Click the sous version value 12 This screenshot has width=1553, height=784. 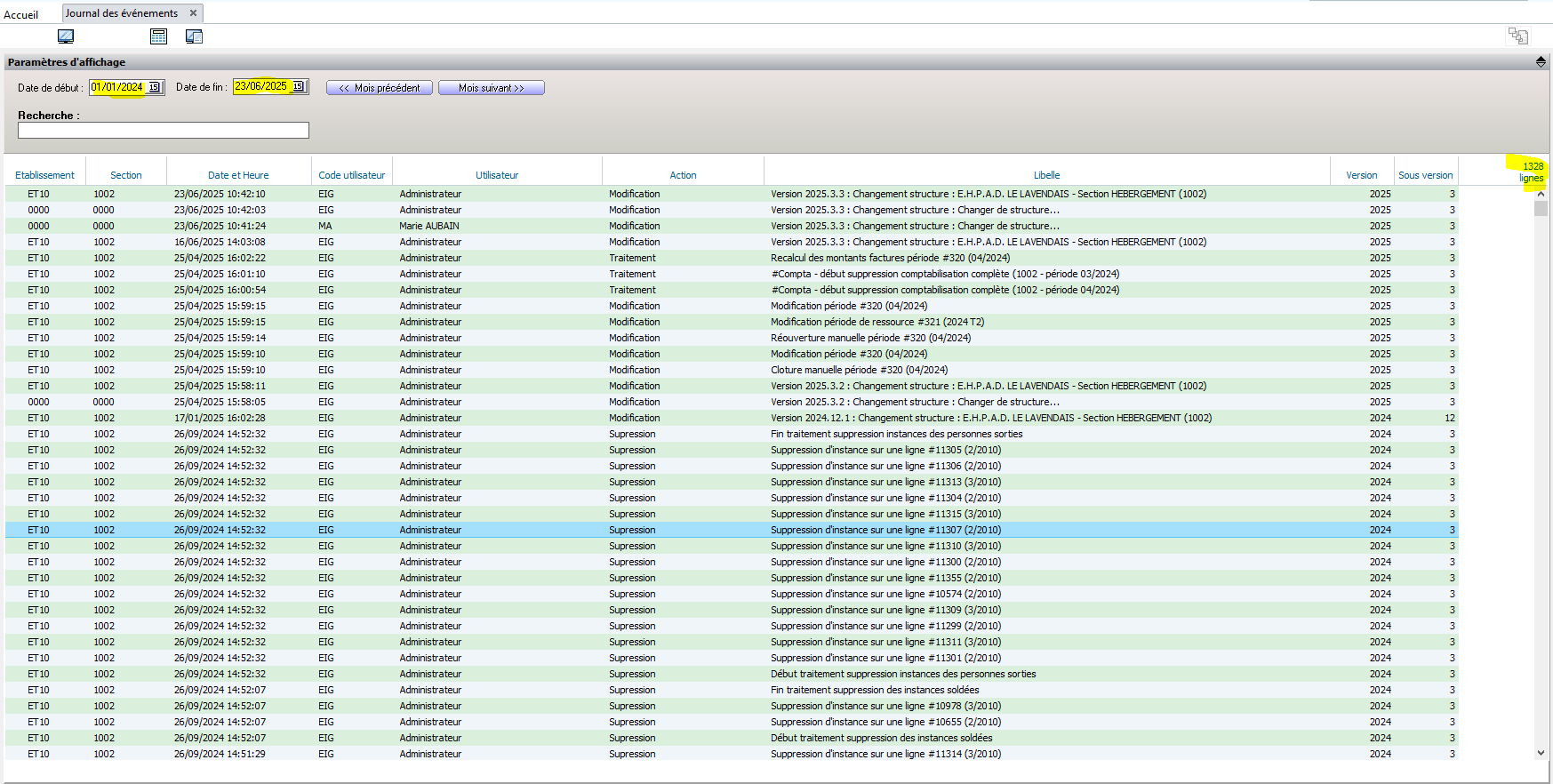pyautogui.click(x=1450, y=418)
